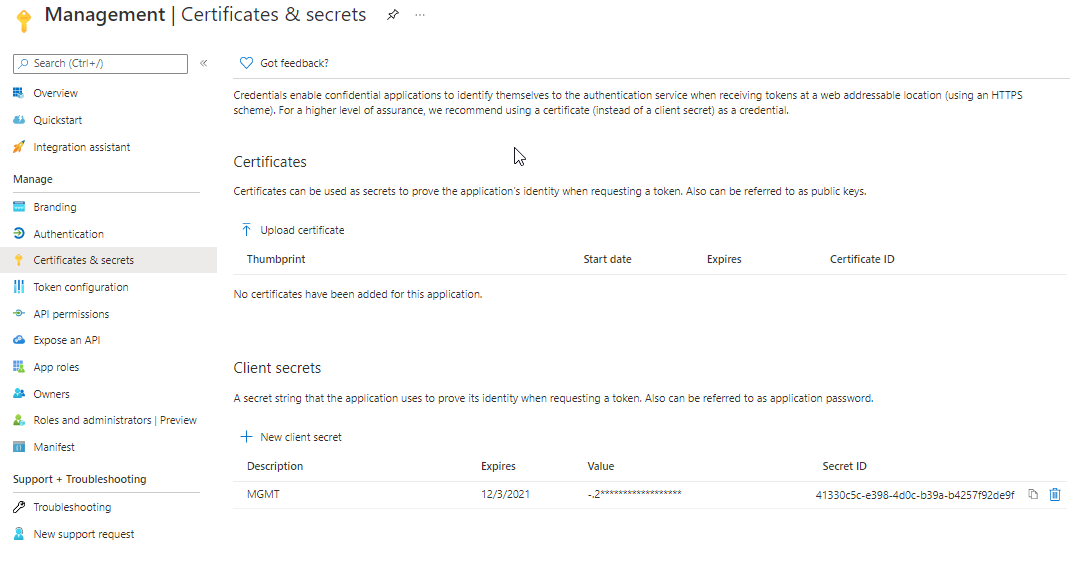
Task: Copy the MGMT secret ID
Action: (x=1033, y=494)
